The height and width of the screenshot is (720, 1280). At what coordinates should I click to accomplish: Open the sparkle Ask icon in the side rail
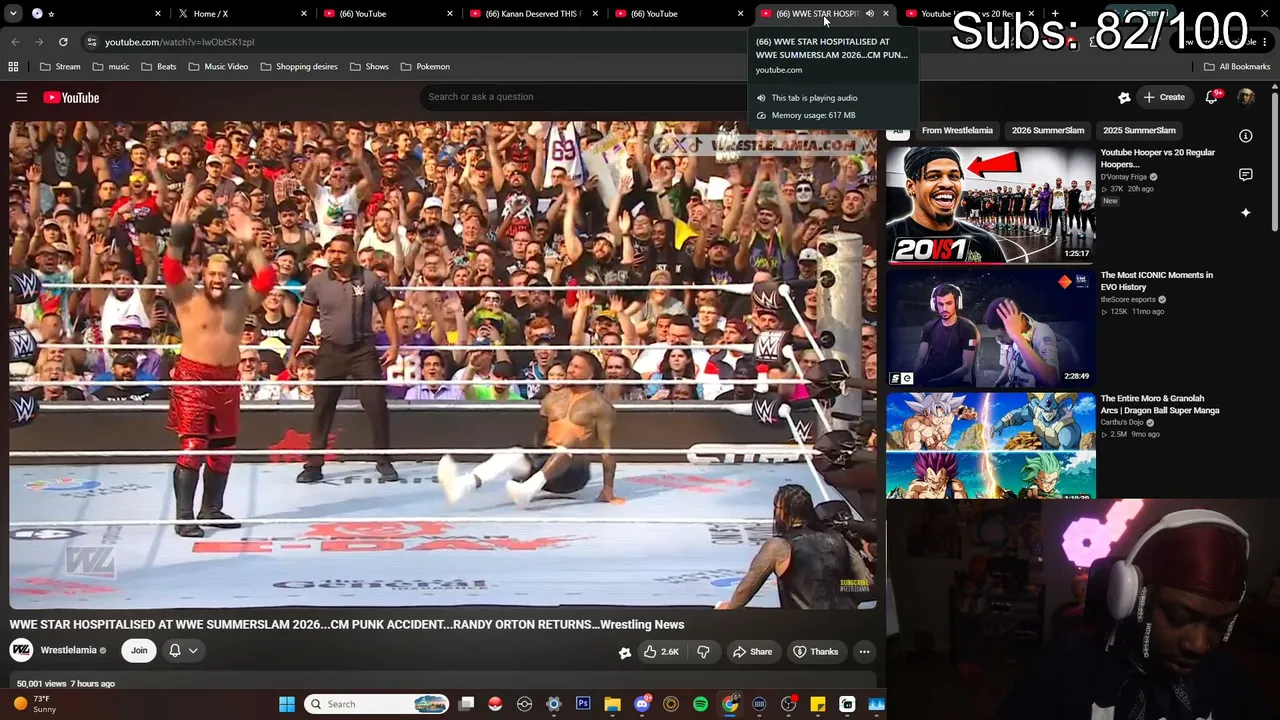coord(1246,213)
